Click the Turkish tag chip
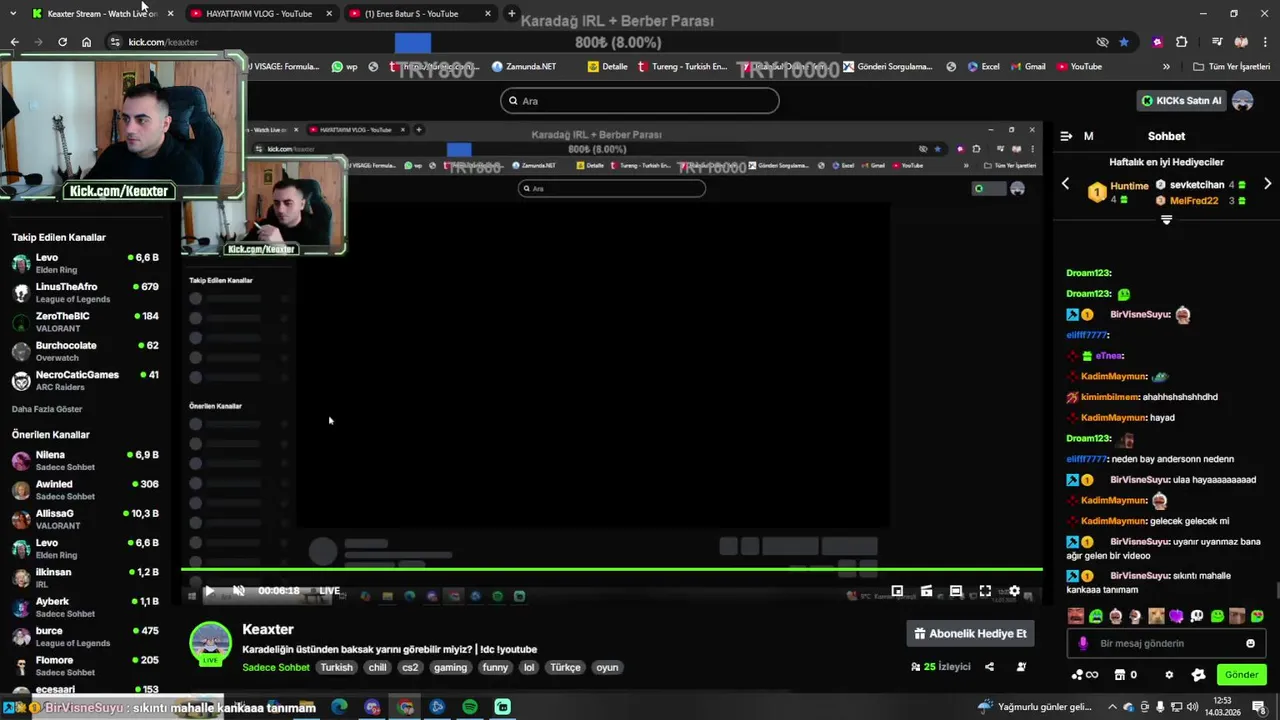The height and width of the screenshot is (720, 1280). click(x=337, y=667)
